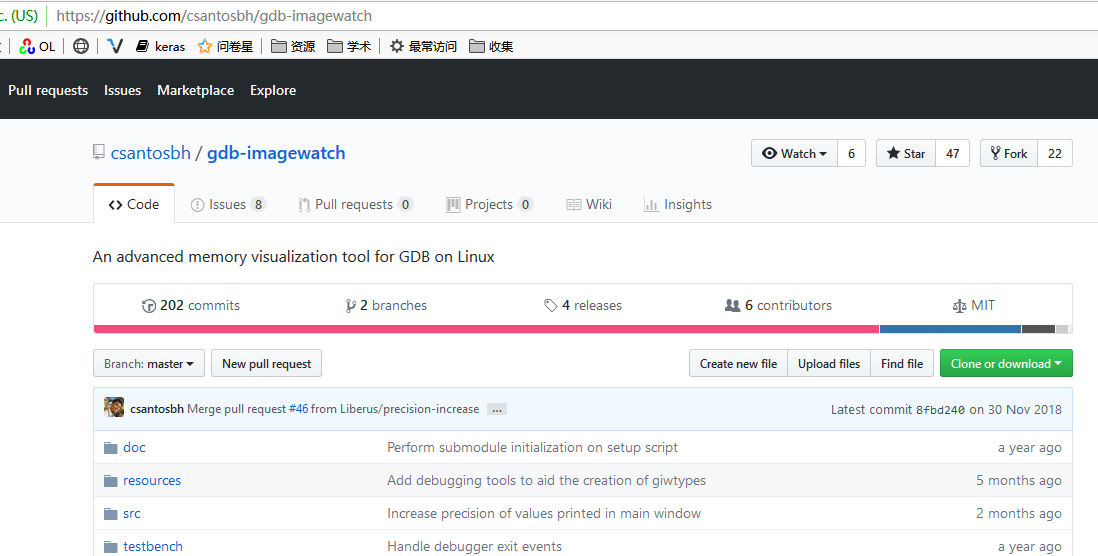Image resolution: width=1098 pixels, height=556 pixels.
Task: Open the Insights tab
Action: pos(678,204)
